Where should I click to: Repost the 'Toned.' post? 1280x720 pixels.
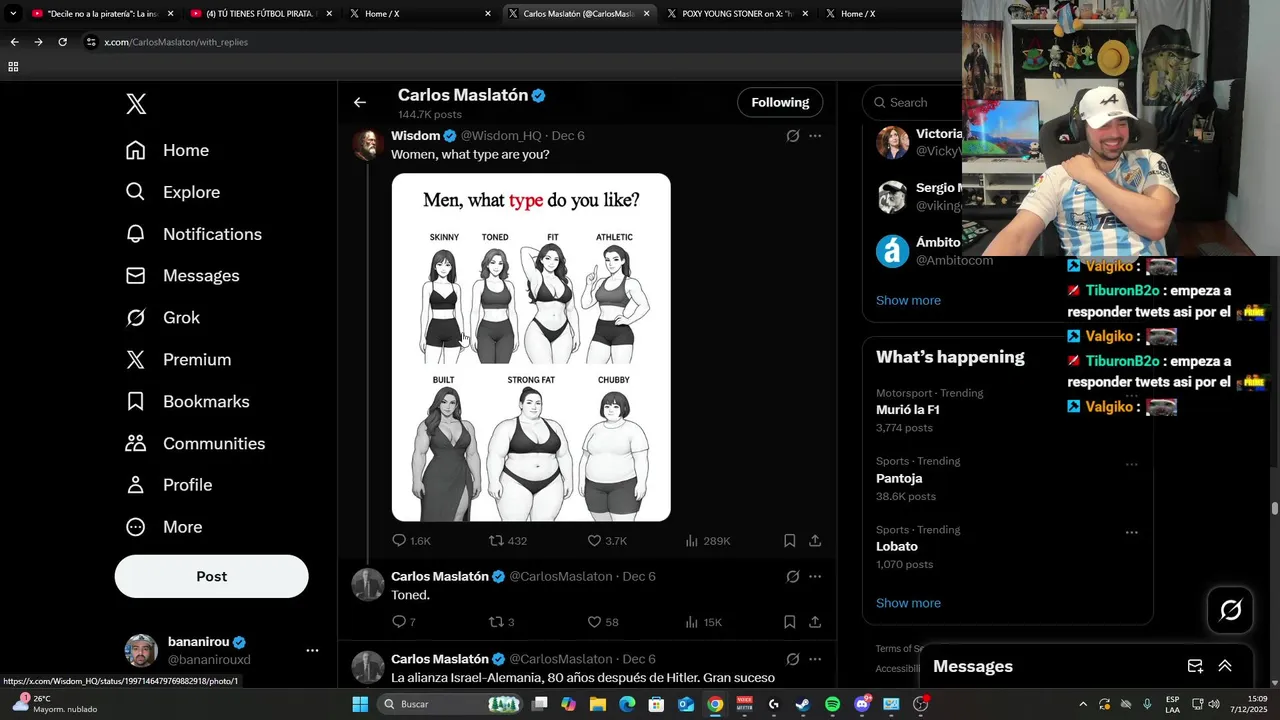[x=501, y=622]
